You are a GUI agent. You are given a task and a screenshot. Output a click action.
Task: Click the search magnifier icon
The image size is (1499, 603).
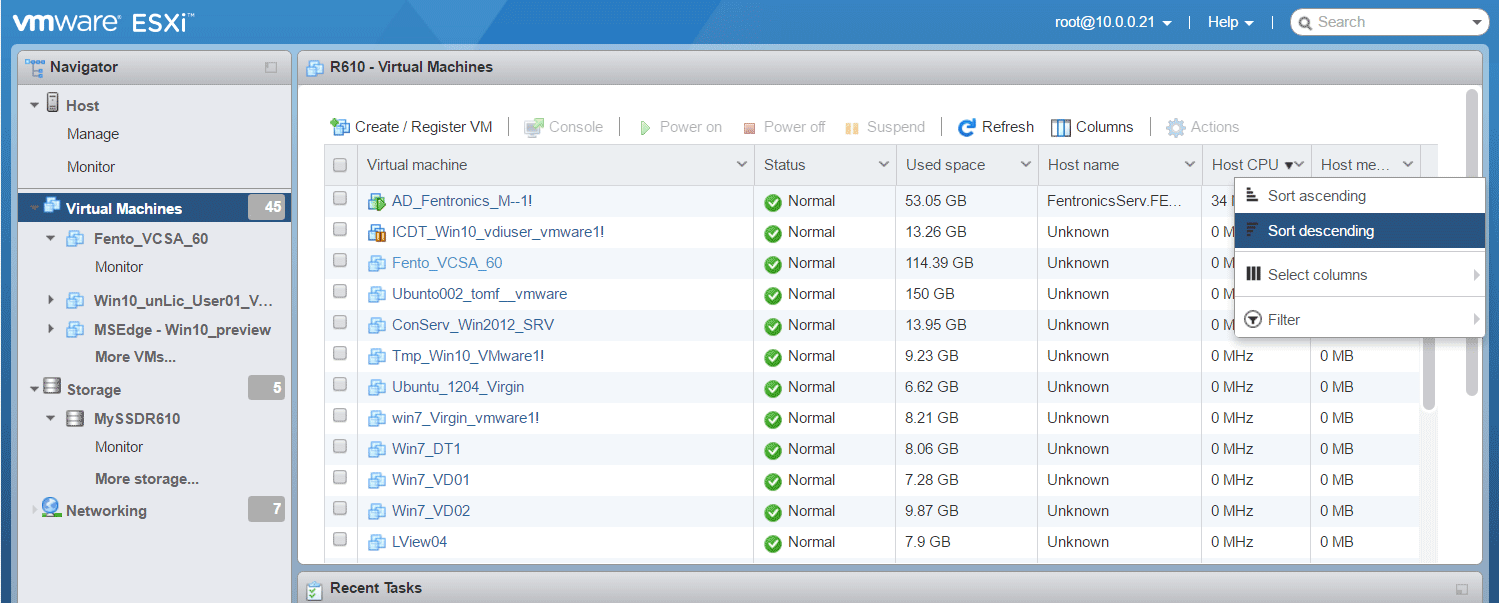coord(1304,23)
